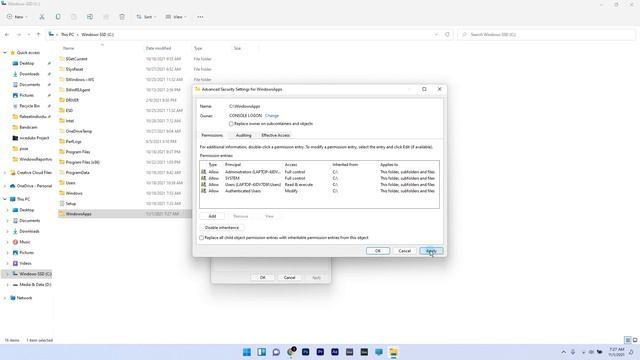Click Cancel in Advanced Security Settings dialog
Viewport: 640px width, 360px height.
point(404,251)
